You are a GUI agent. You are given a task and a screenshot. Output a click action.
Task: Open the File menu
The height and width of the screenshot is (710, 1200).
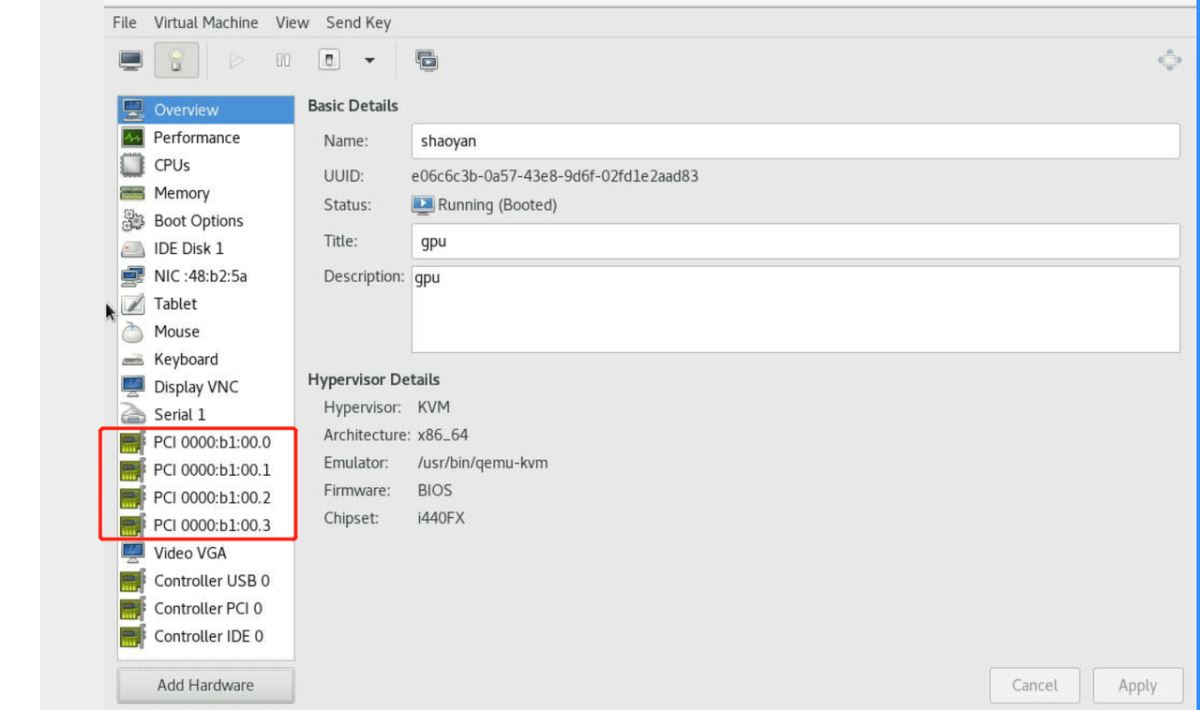tap(125, 22)
